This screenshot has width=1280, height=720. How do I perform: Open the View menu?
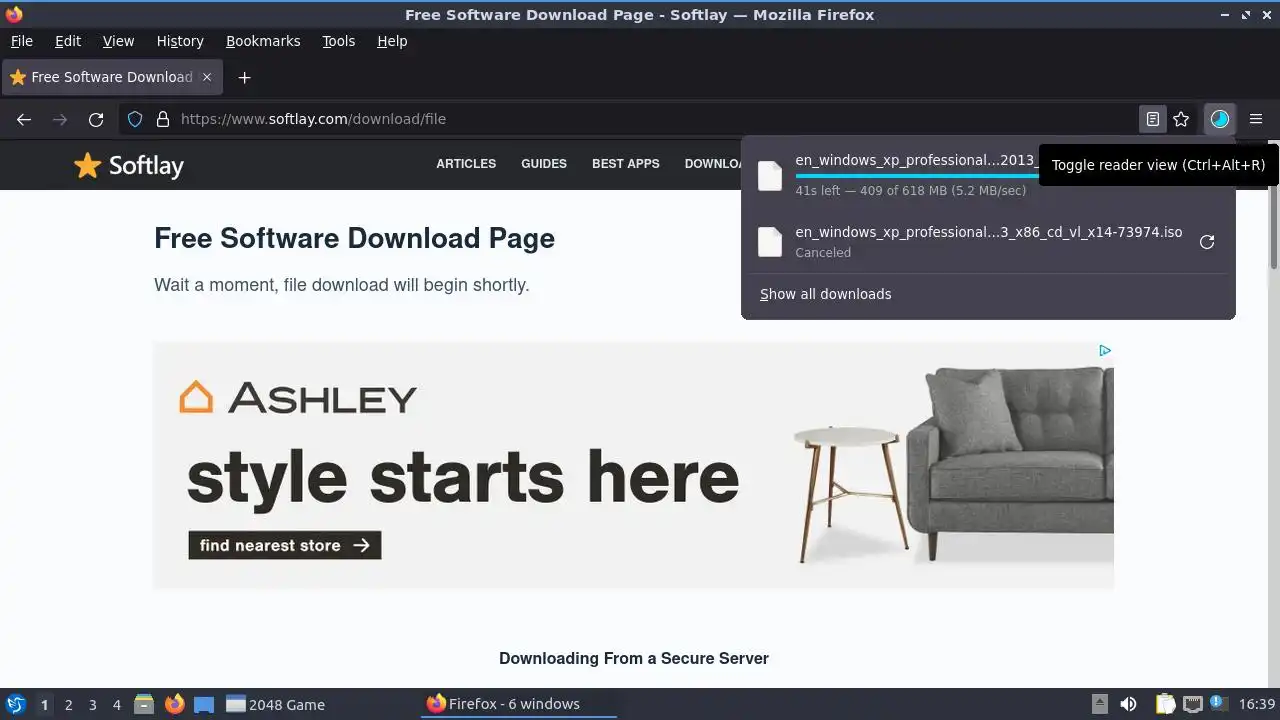(x=118, y=41)
